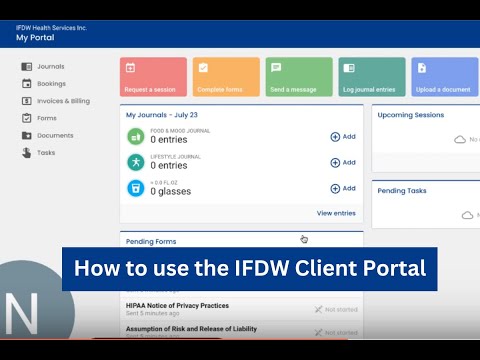Click calendar icon on Request a session
The height and width of the screenshot is (360, 480).
pyautogui.click(x=130, y=68)
